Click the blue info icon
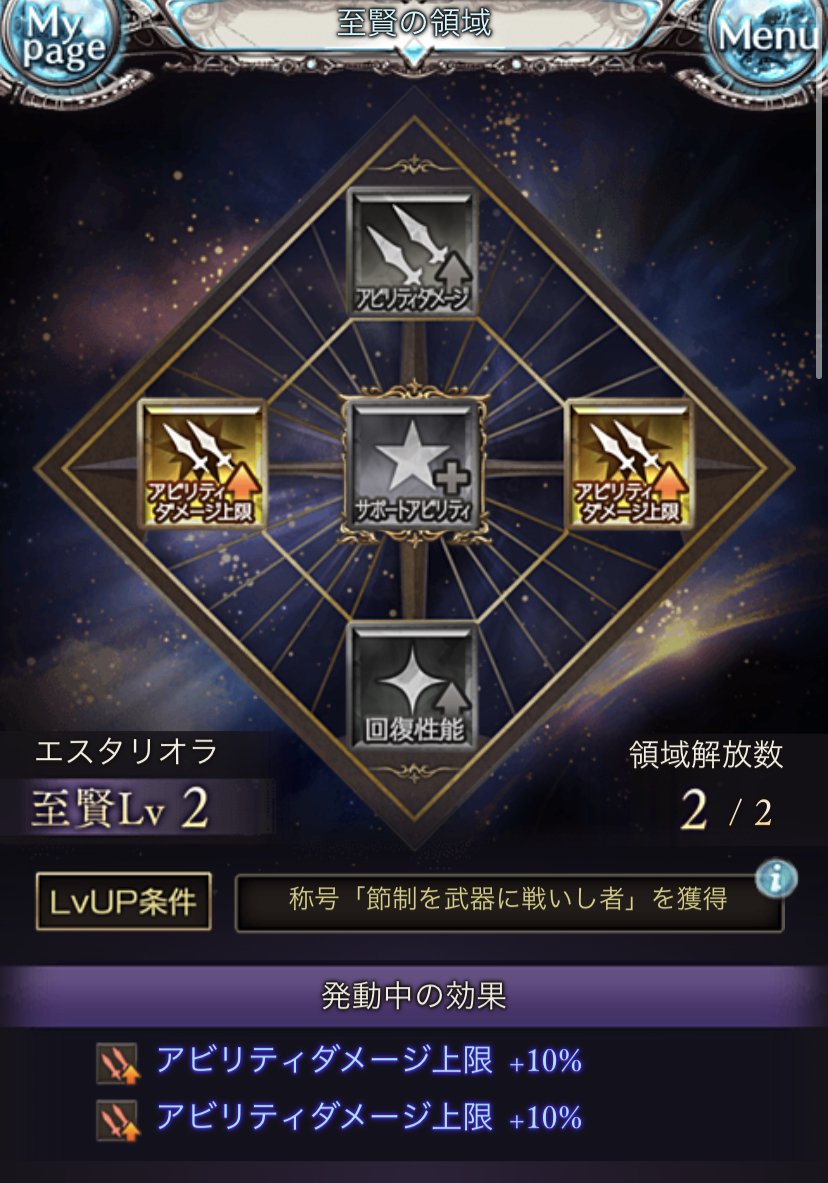 777,878
